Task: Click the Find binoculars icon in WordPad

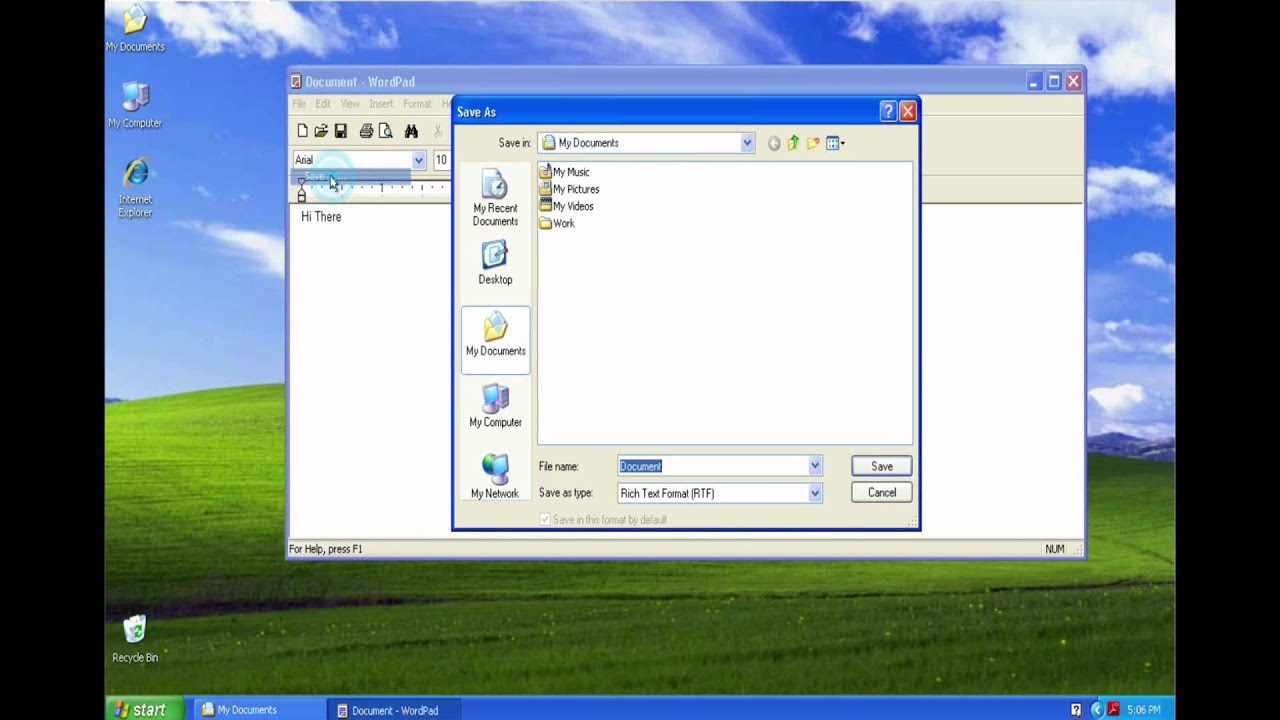Action: [x=411, y=131]
